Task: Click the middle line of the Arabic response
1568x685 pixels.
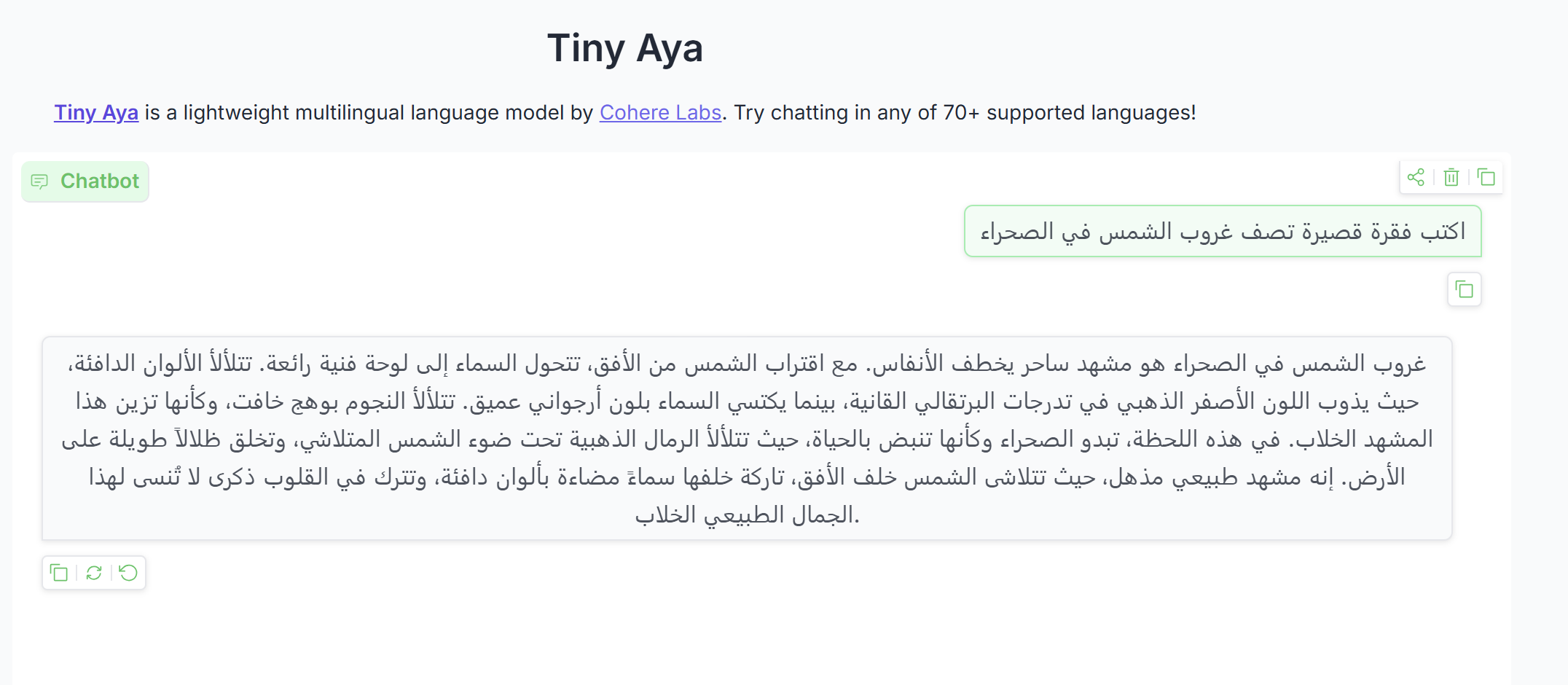Action: [x=746, y=439]
